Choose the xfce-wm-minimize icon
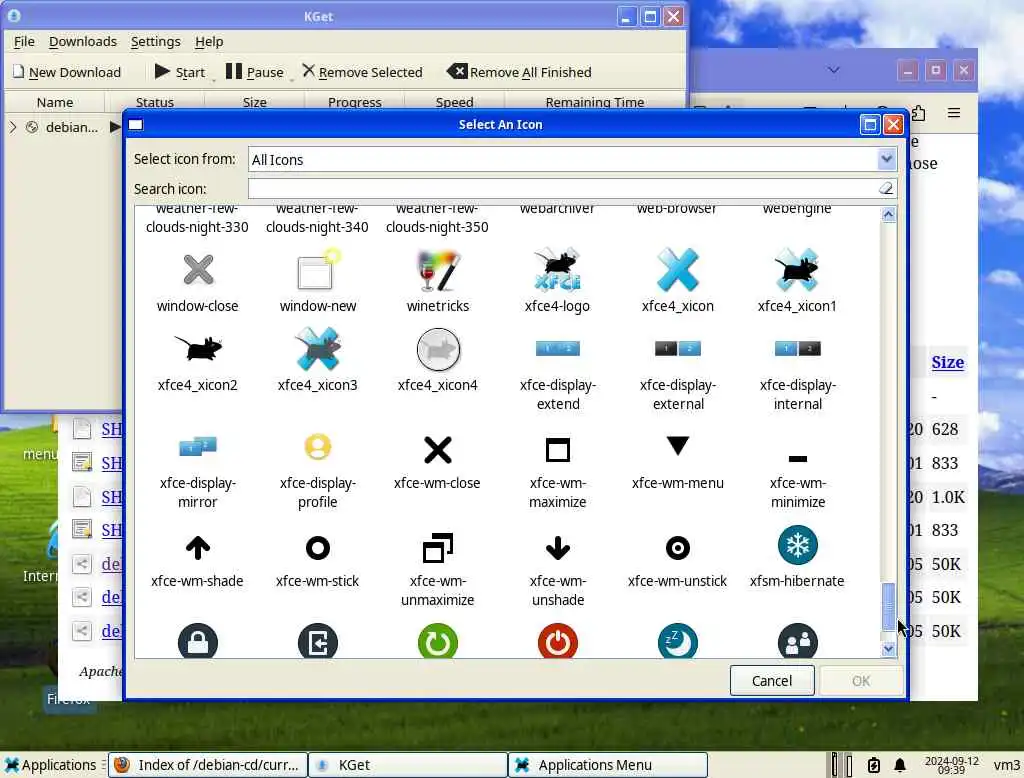 click(797, 459)
